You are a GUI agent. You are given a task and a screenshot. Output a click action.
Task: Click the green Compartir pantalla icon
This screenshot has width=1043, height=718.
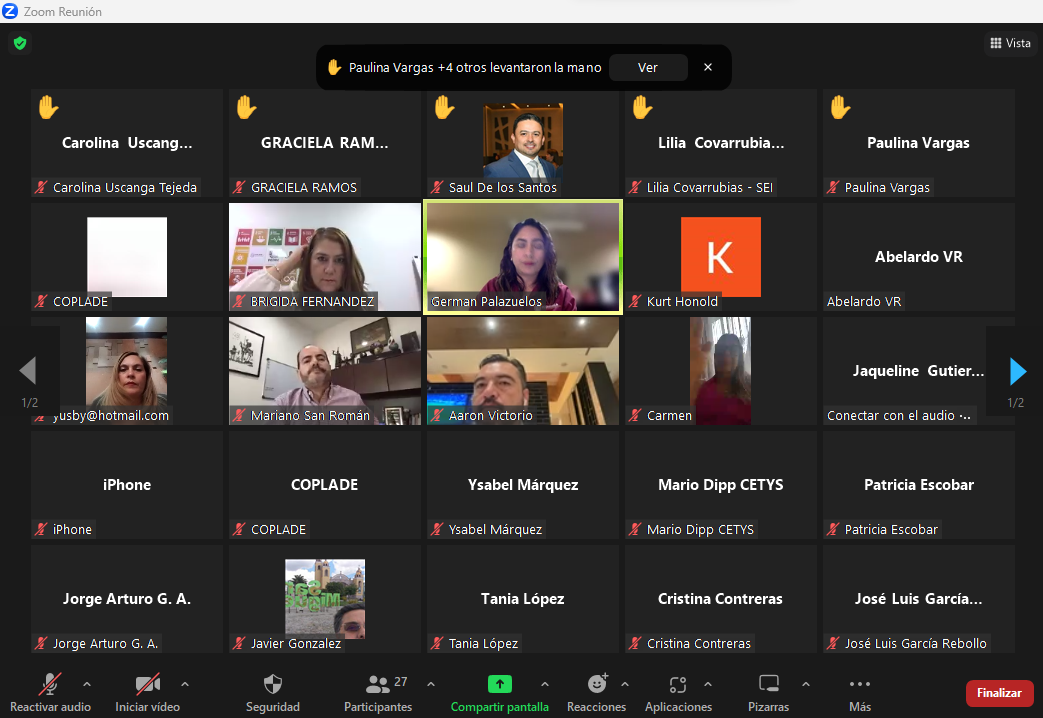tap(499, 685)
